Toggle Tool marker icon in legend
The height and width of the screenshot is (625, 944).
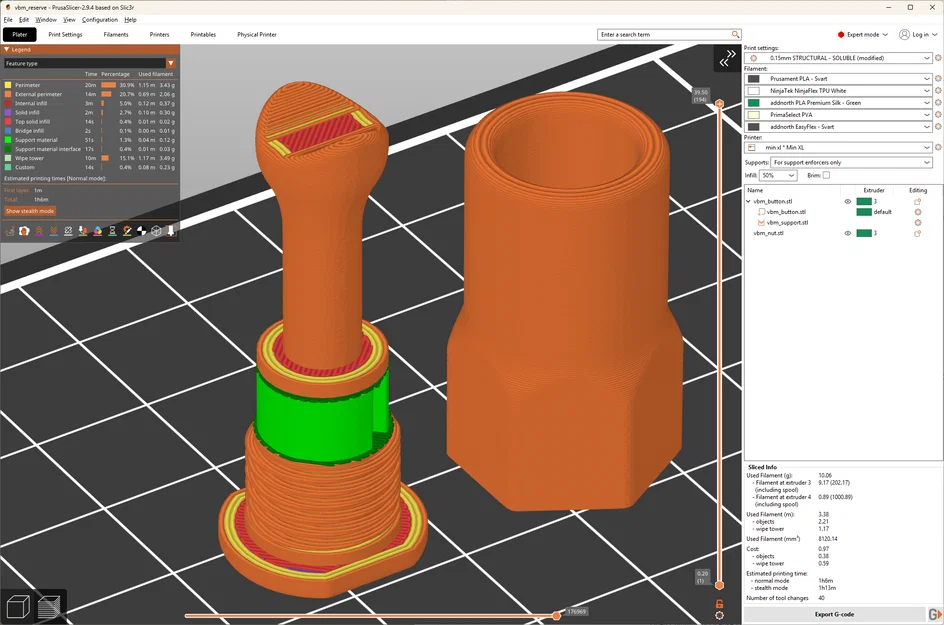[x=171, y=231]
